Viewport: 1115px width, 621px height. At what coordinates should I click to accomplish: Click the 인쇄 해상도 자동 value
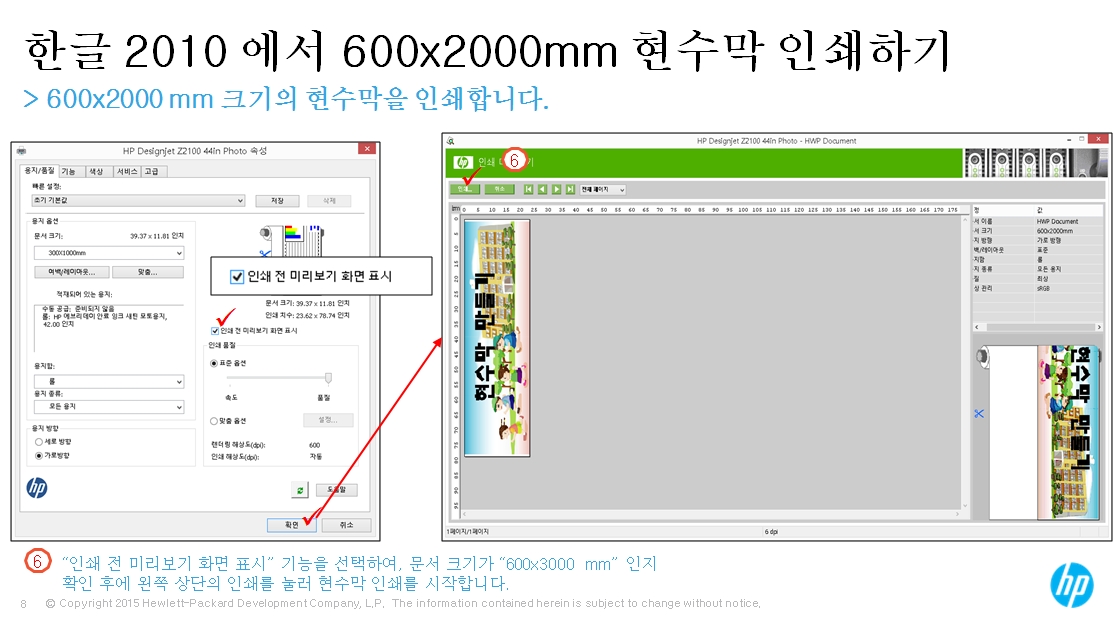[316, 457]
